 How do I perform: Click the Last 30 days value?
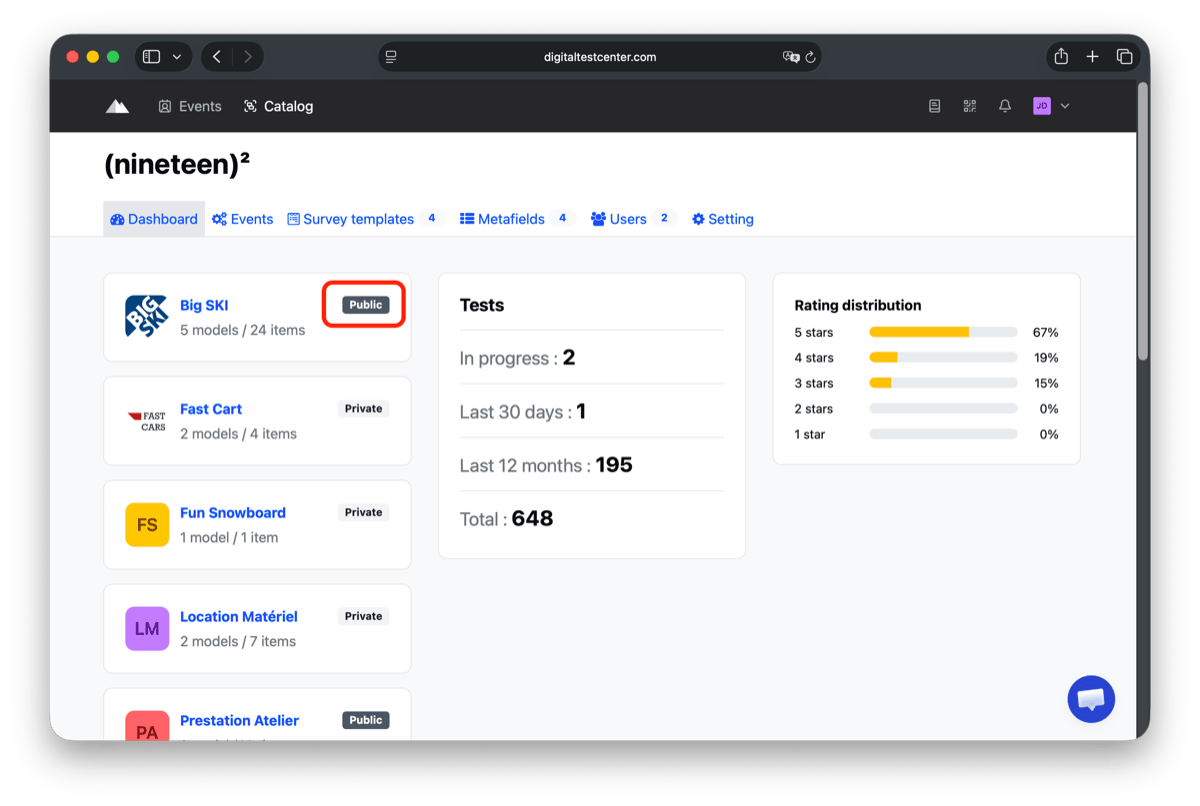click(x=581, y=412)
